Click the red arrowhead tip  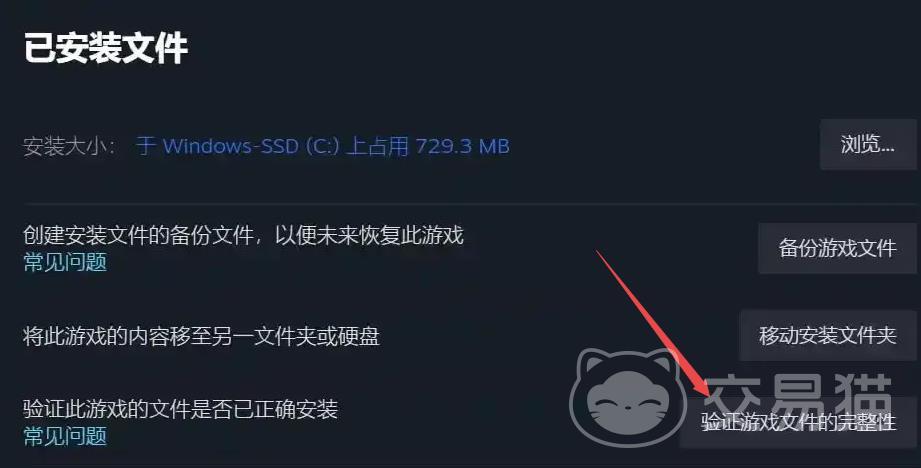[707, 394]
